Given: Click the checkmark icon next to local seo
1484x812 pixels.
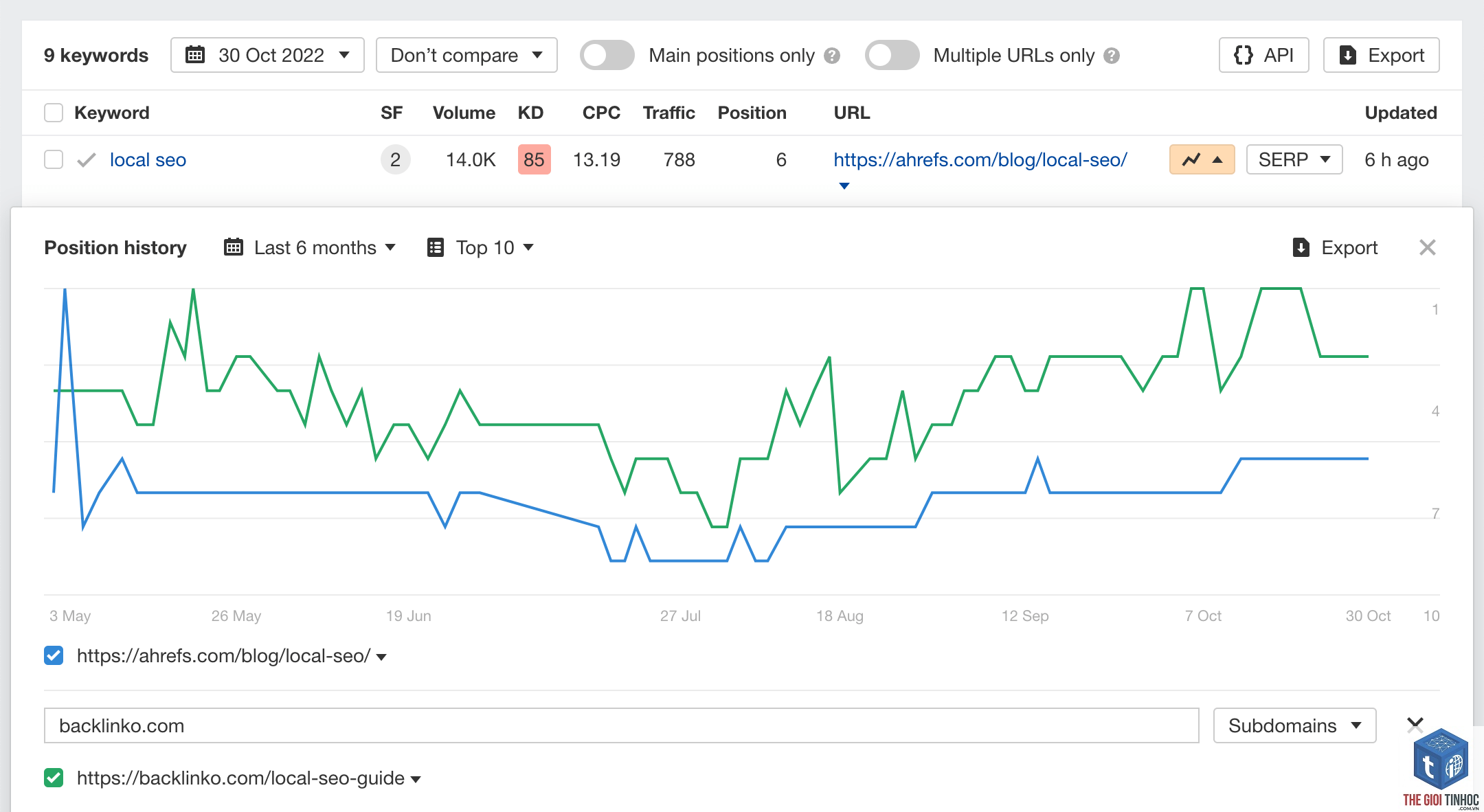Looking at the screenshot, I should [87, 160].
